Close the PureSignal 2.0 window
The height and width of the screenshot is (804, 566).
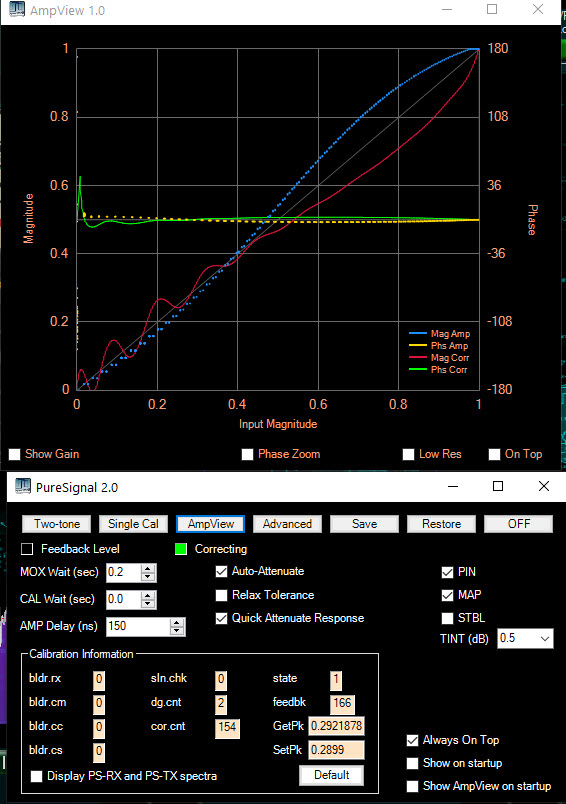544,486
